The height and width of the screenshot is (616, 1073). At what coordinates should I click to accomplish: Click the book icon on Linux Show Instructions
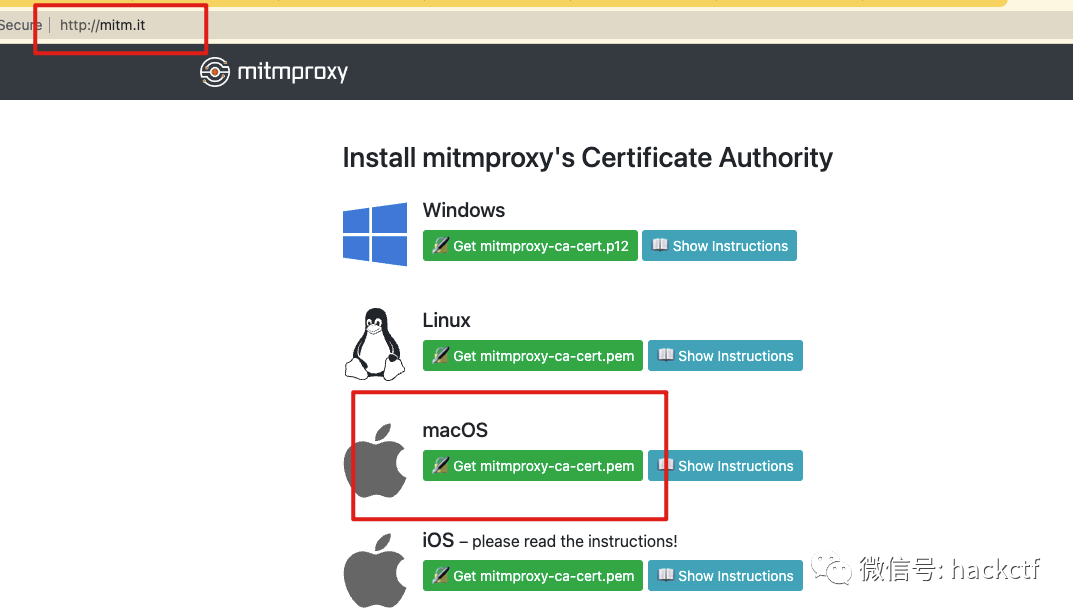point(666,355)
